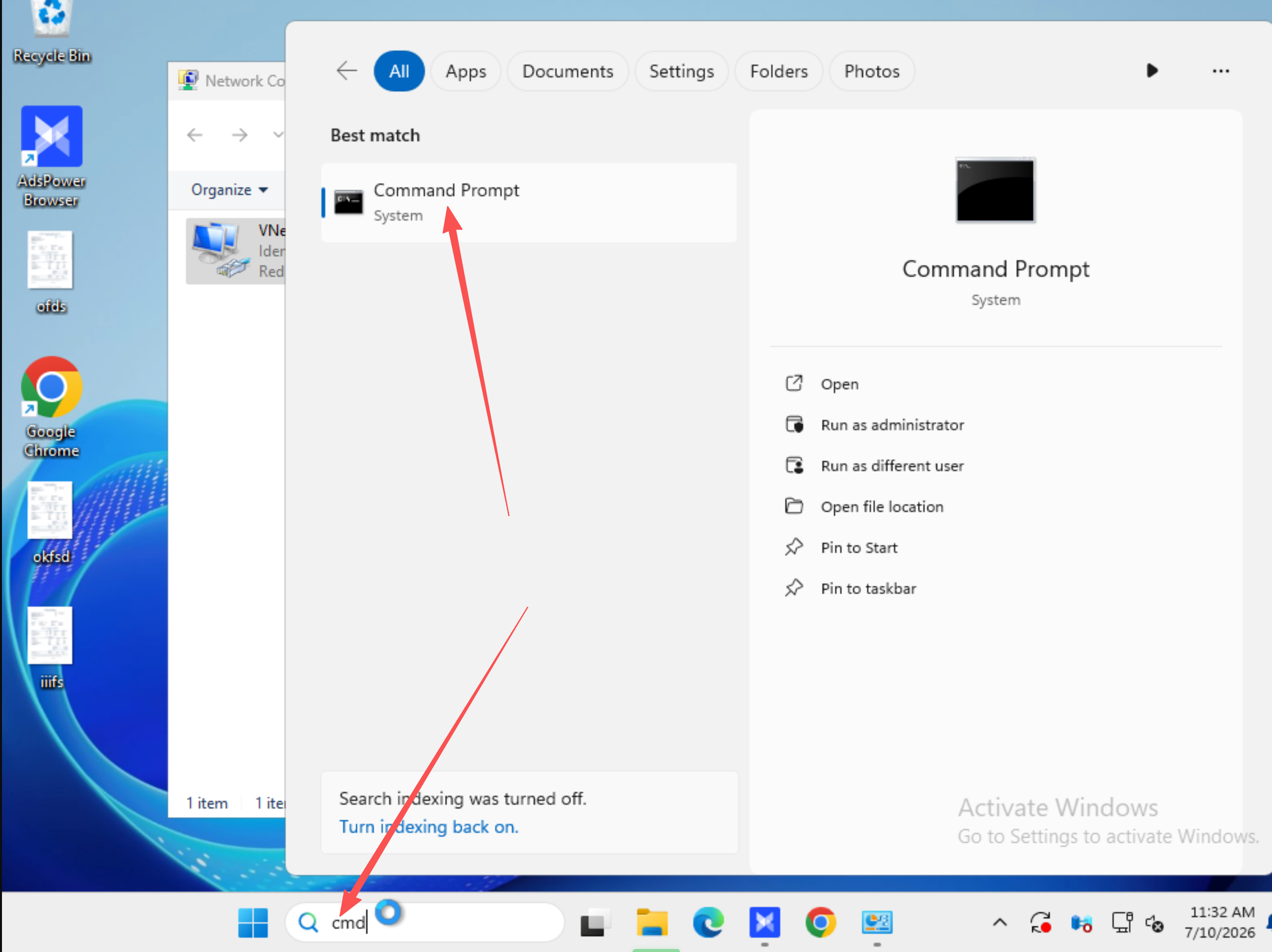
Task: Pin Command Prompt to Start
Action: point(858,547)
